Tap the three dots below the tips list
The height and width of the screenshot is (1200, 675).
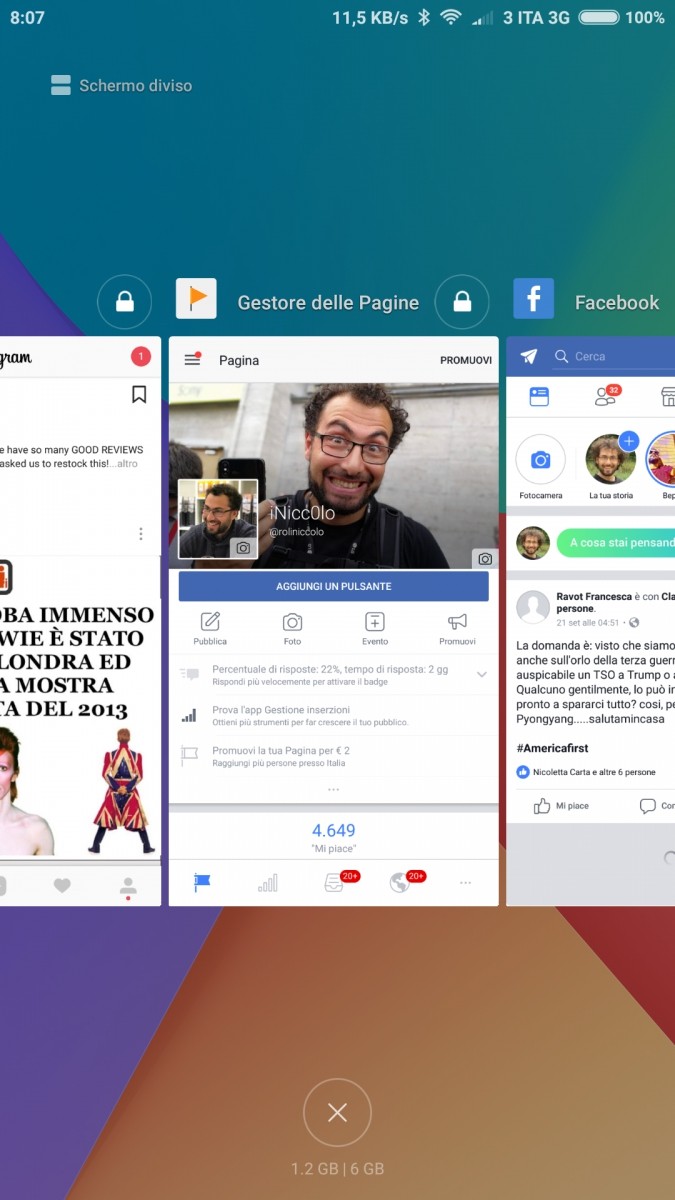(333, 789)
